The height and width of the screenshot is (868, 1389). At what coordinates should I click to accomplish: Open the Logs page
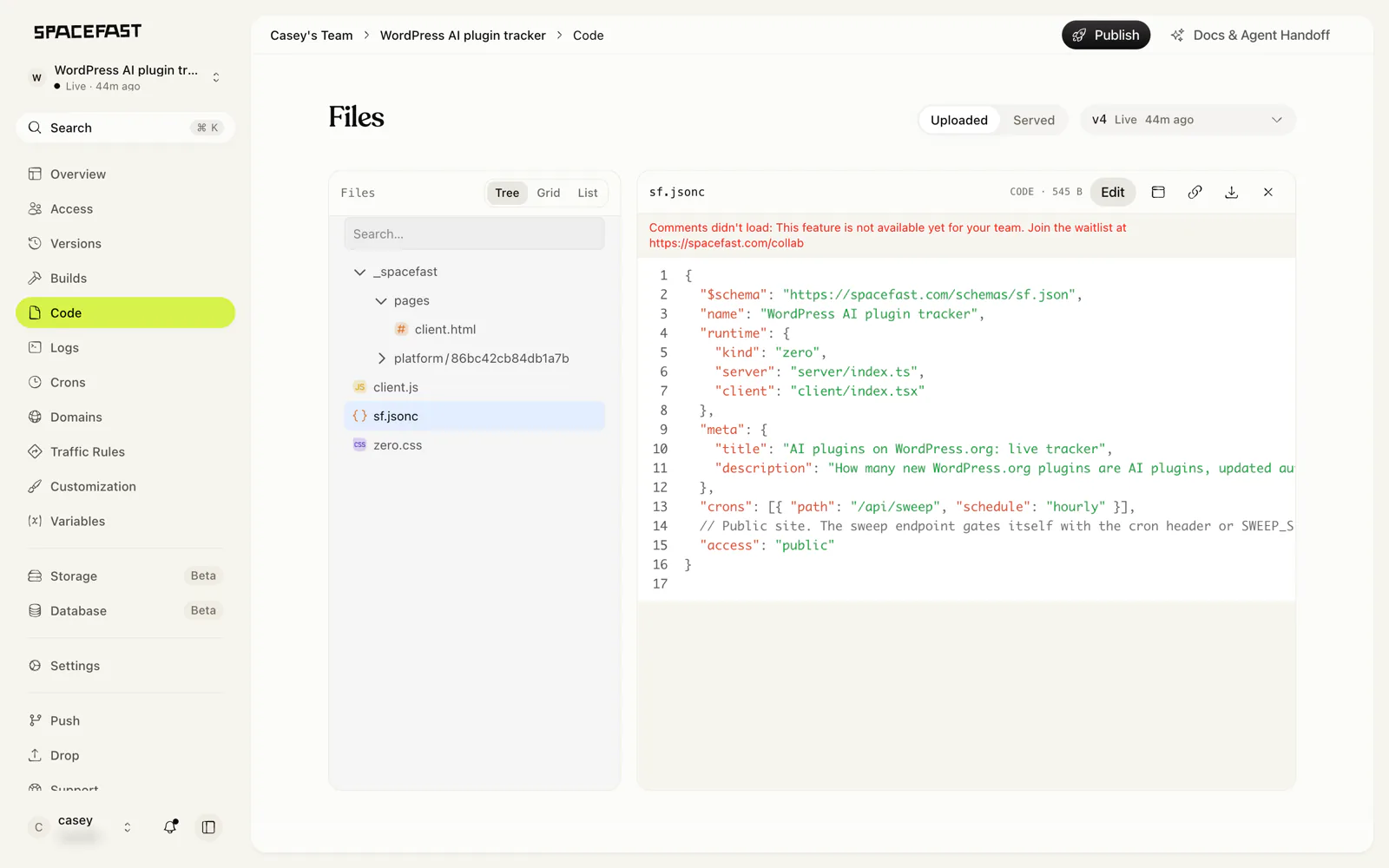click(x=125, y=347)
